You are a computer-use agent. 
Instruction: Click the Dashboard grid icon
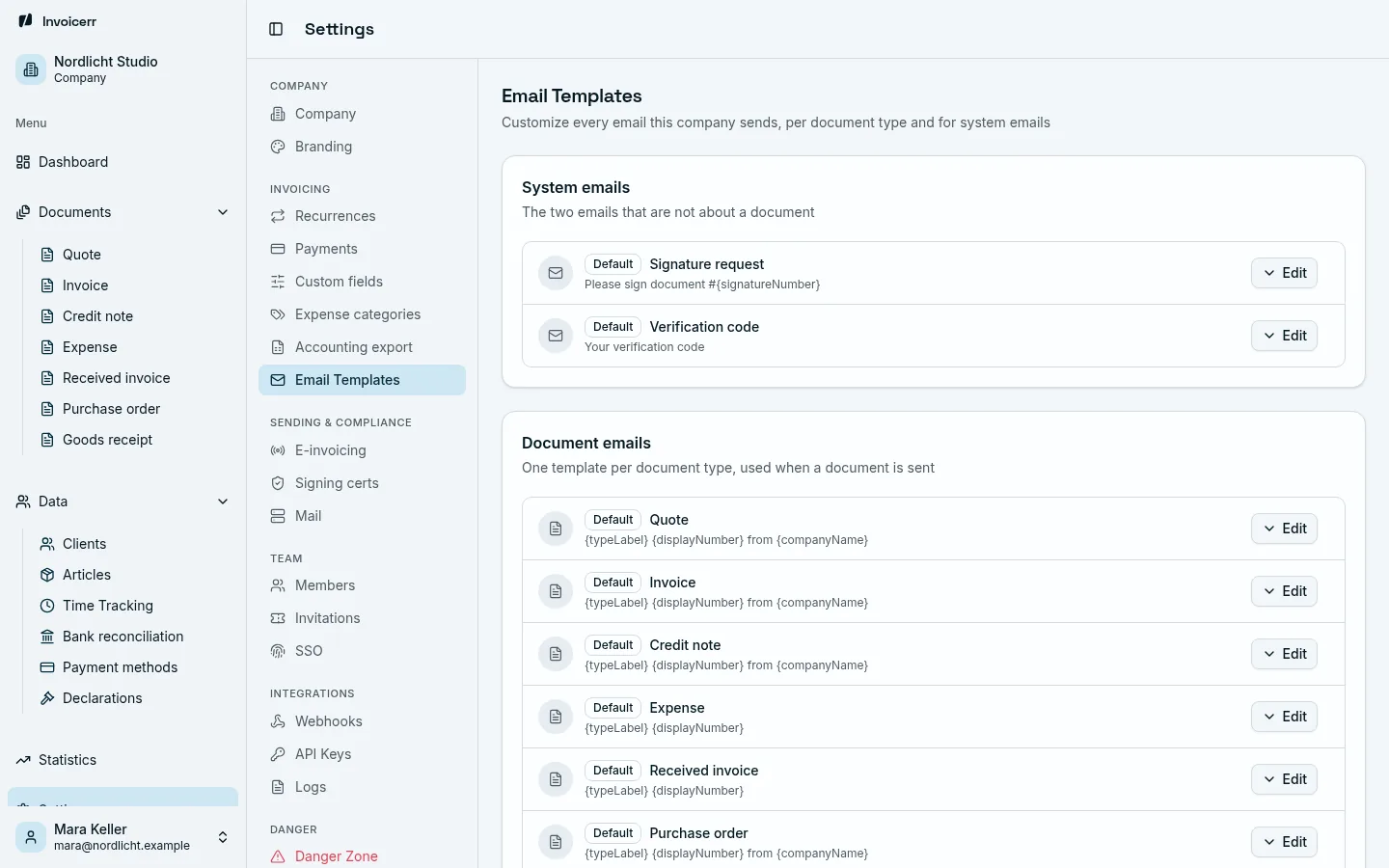pyautogui.click(x=23, y=162)
